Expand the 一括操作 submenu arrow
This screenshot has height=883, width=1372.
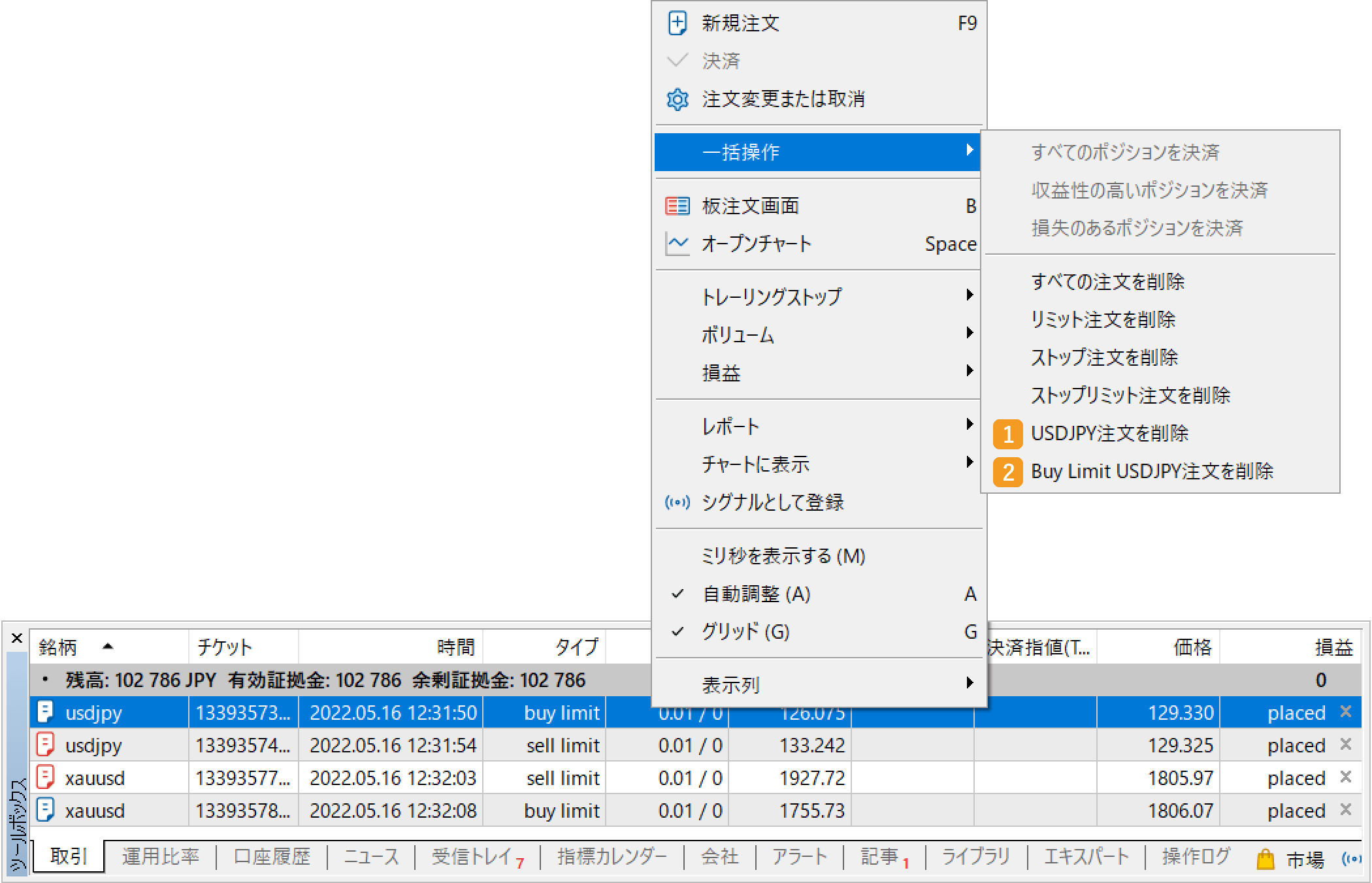click(970, 151)
